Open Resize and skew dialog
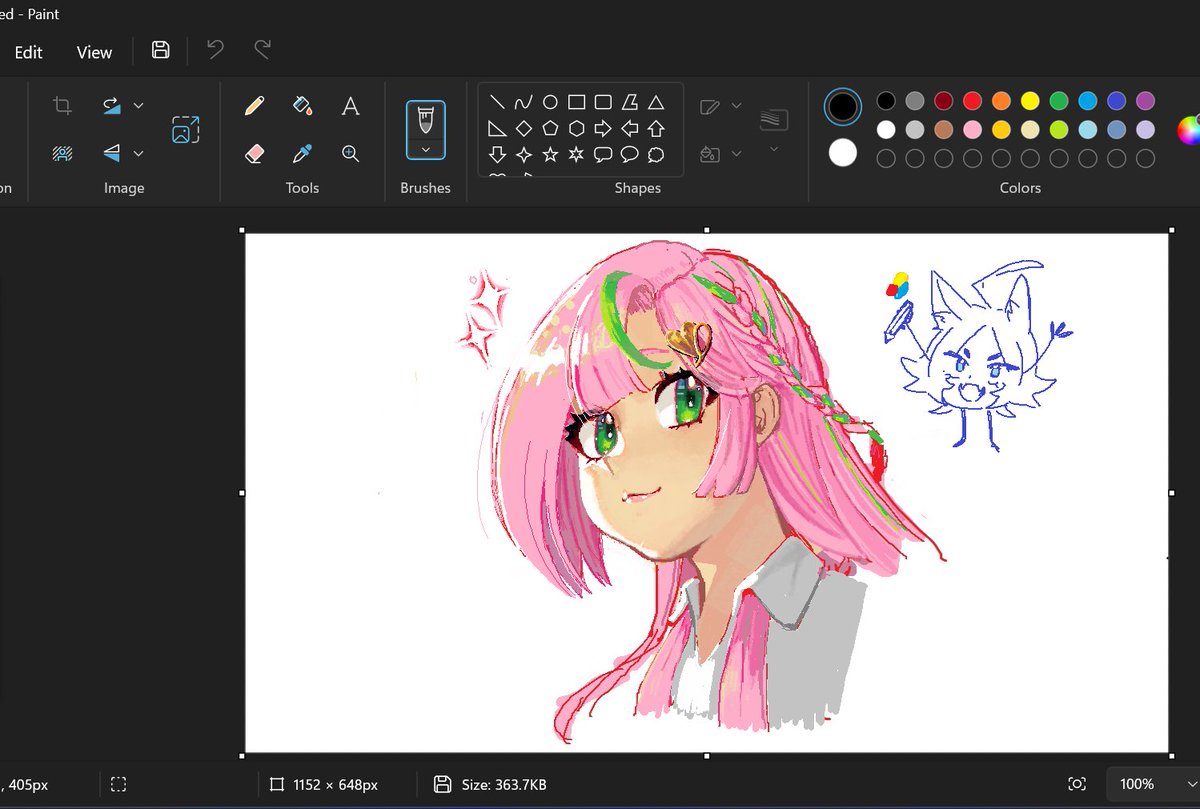 185,130
